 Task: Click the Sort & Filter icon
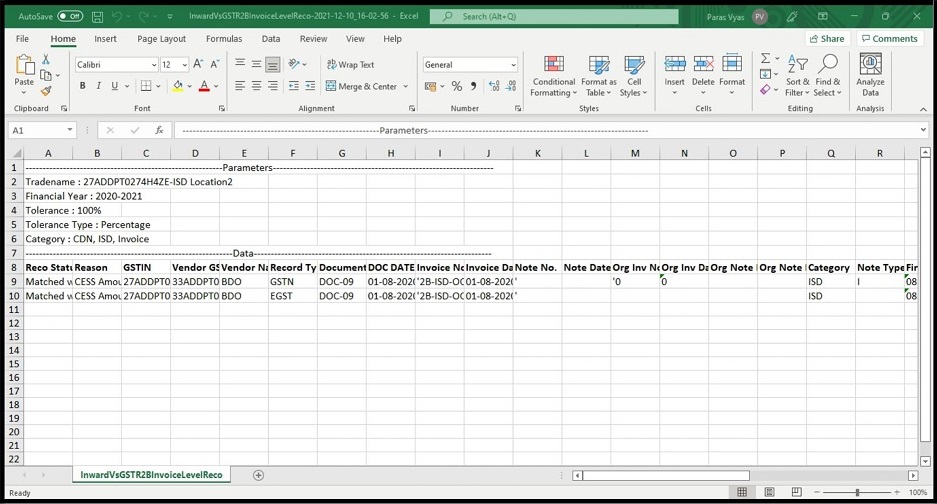798,74
